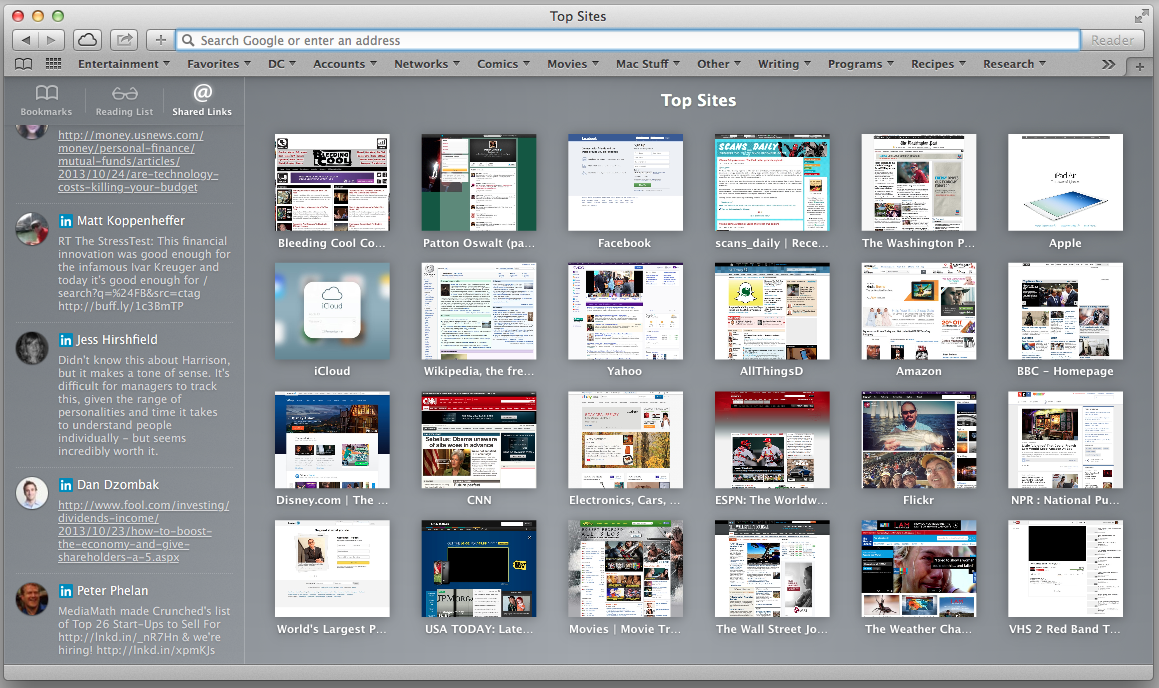Open the Bleeding Cool top site thumbnail
This screenshot has height=688, width=1159.
click(x=332, y=182)
